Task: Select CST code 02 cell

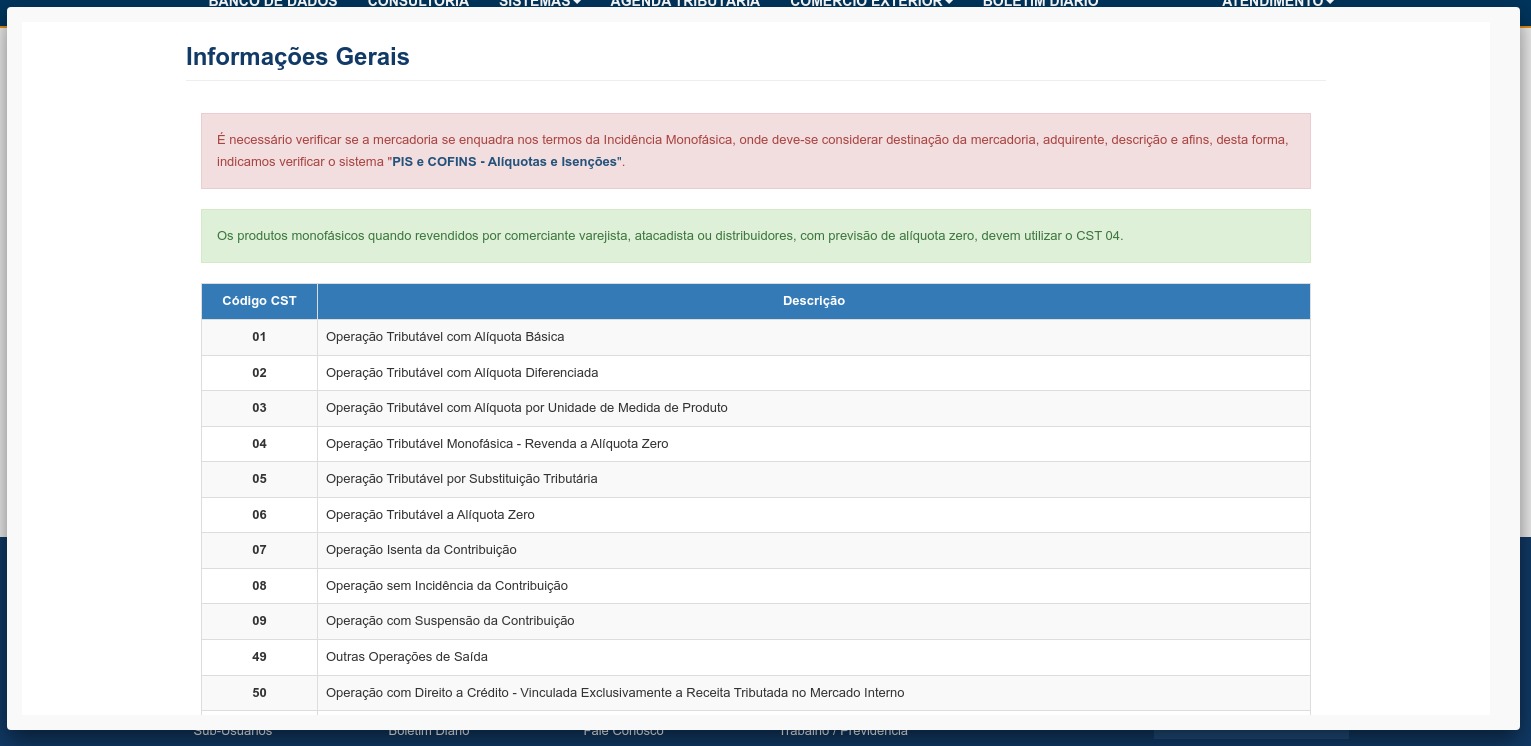Action: 259,373
